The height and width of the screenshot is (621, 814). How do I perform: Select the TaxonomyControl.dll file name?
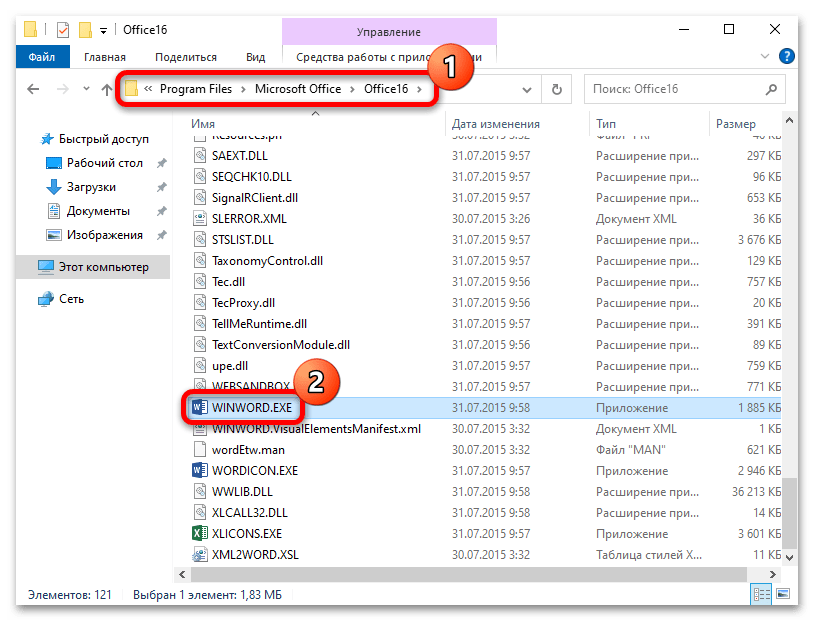267,261
